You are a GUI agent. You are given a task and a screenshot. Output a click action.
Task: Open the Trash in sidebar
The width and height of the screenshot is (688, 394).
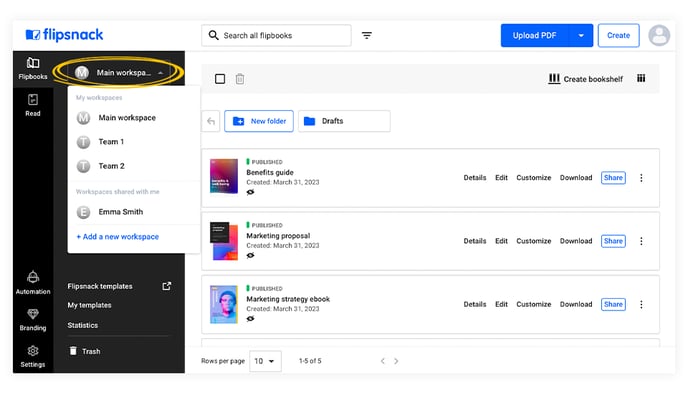coord(85,351)
